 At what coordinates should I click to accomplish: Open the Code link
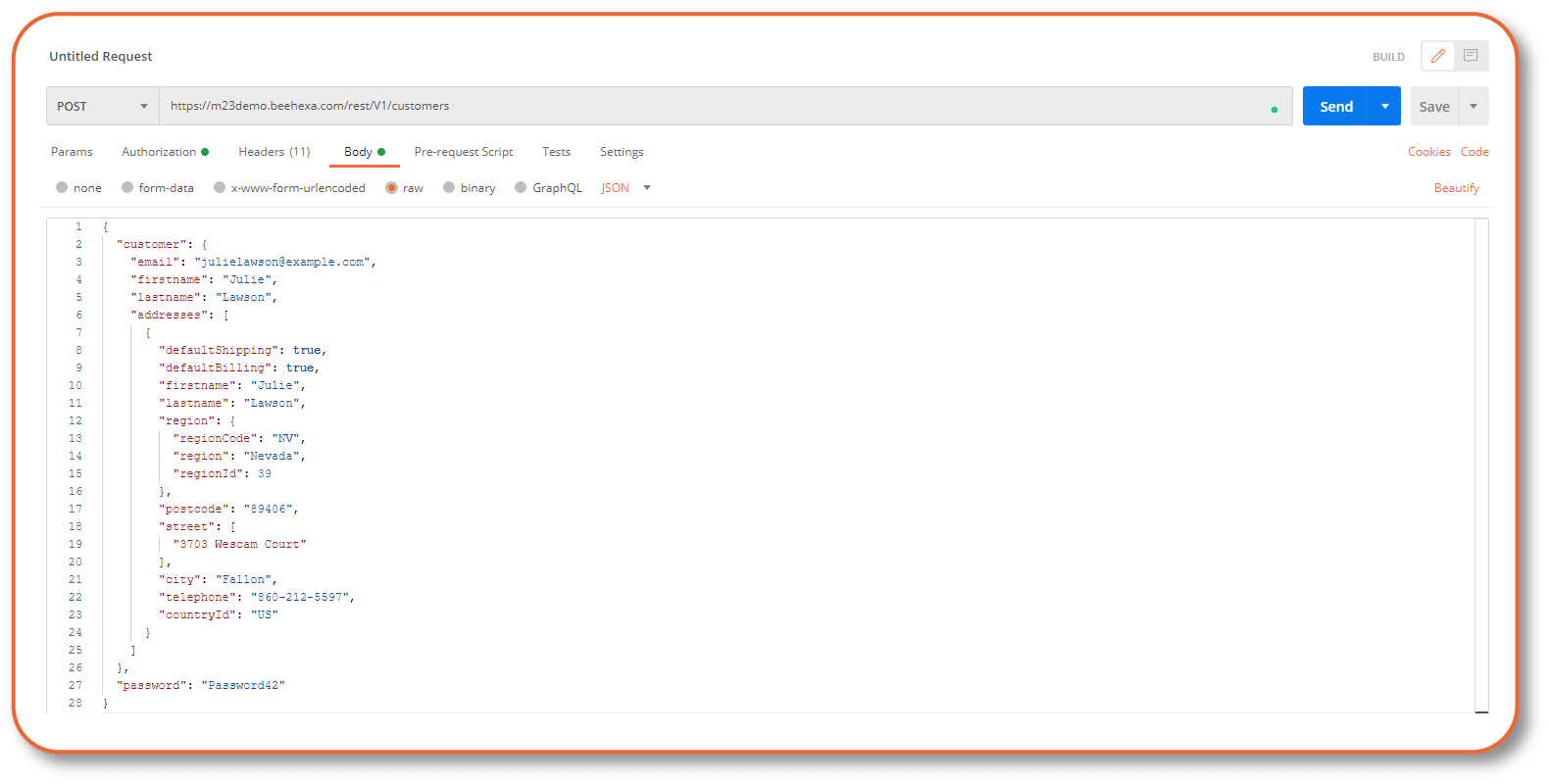1474,152
